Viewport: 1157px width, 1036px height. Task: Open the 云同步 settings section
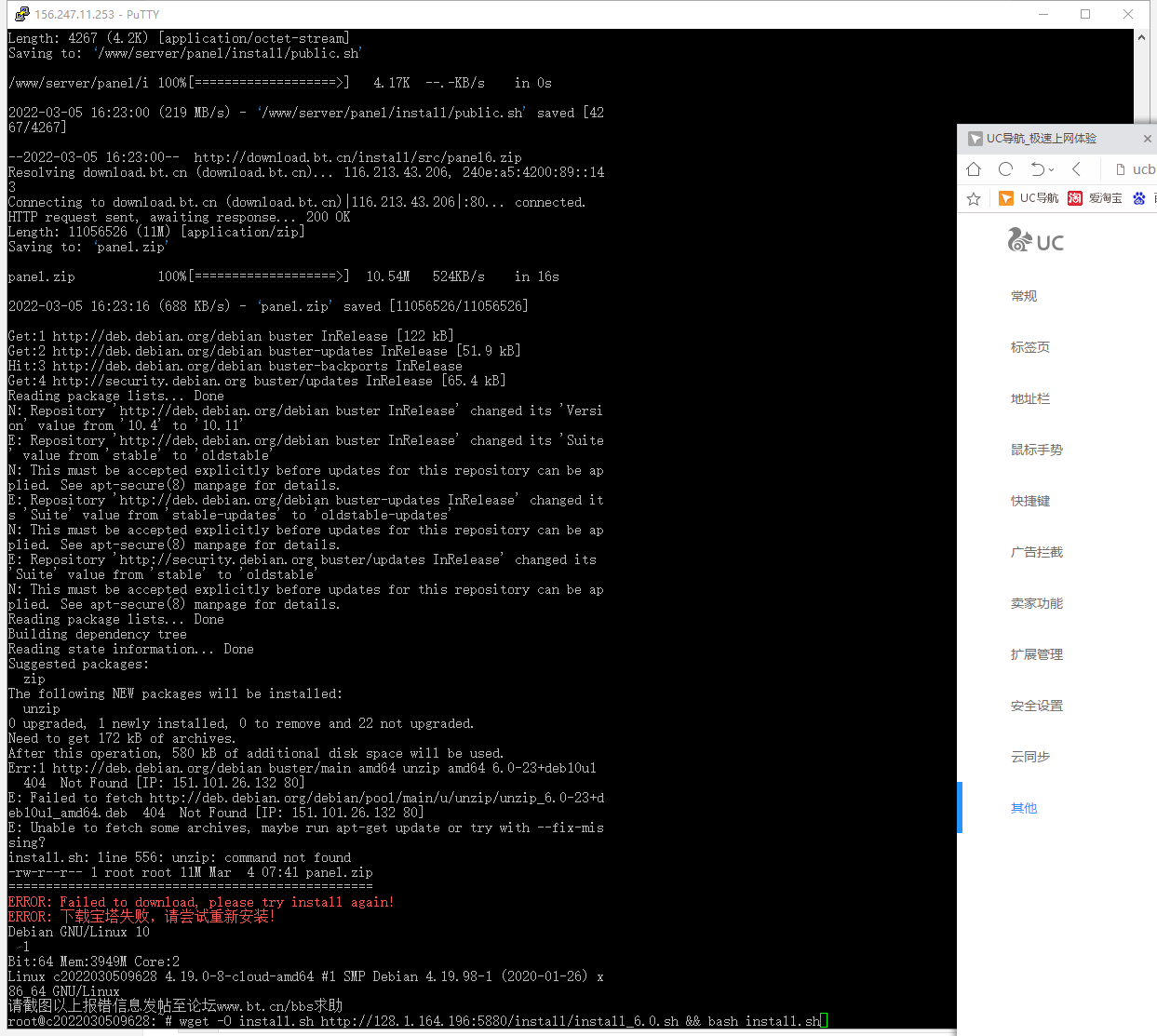[1030, 757]
